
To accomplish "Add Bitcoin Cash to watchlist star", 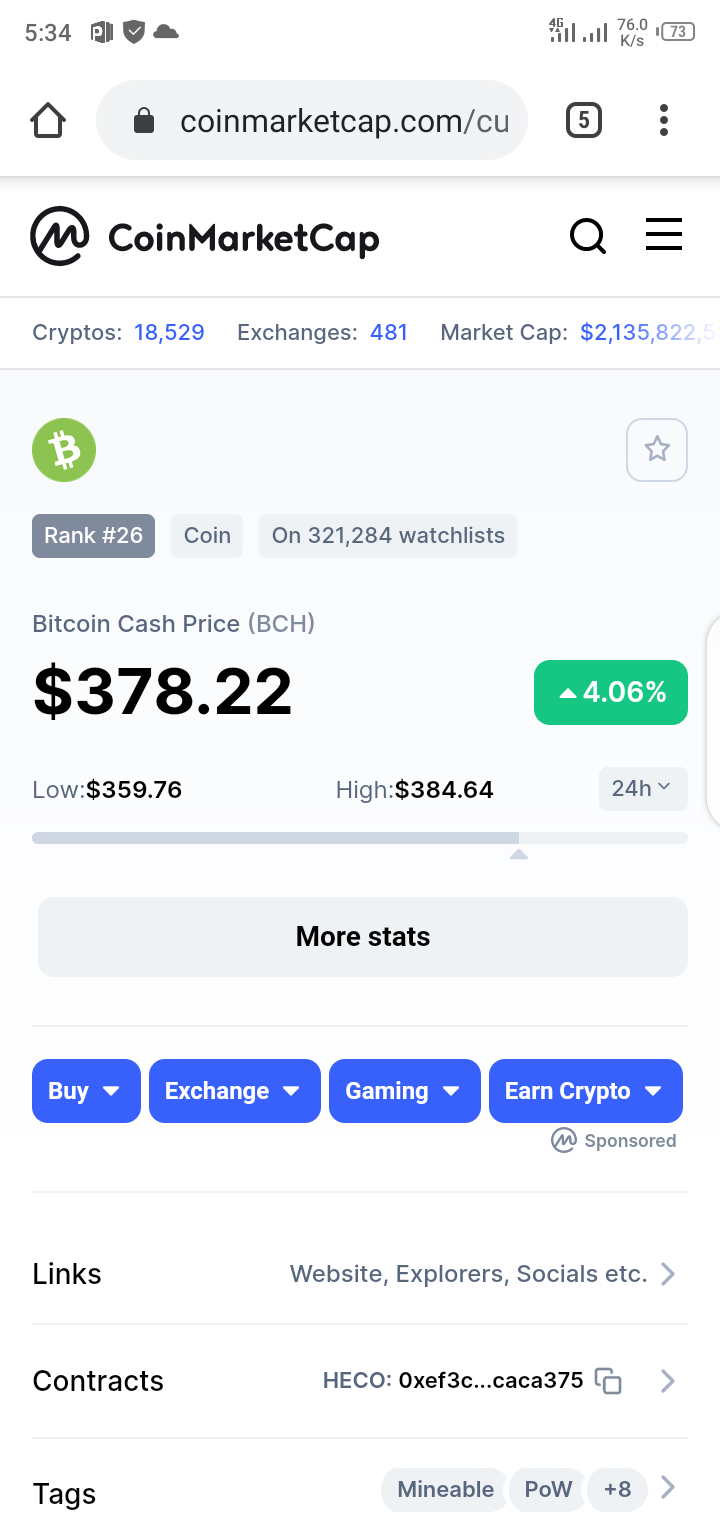I will (657, 450).
